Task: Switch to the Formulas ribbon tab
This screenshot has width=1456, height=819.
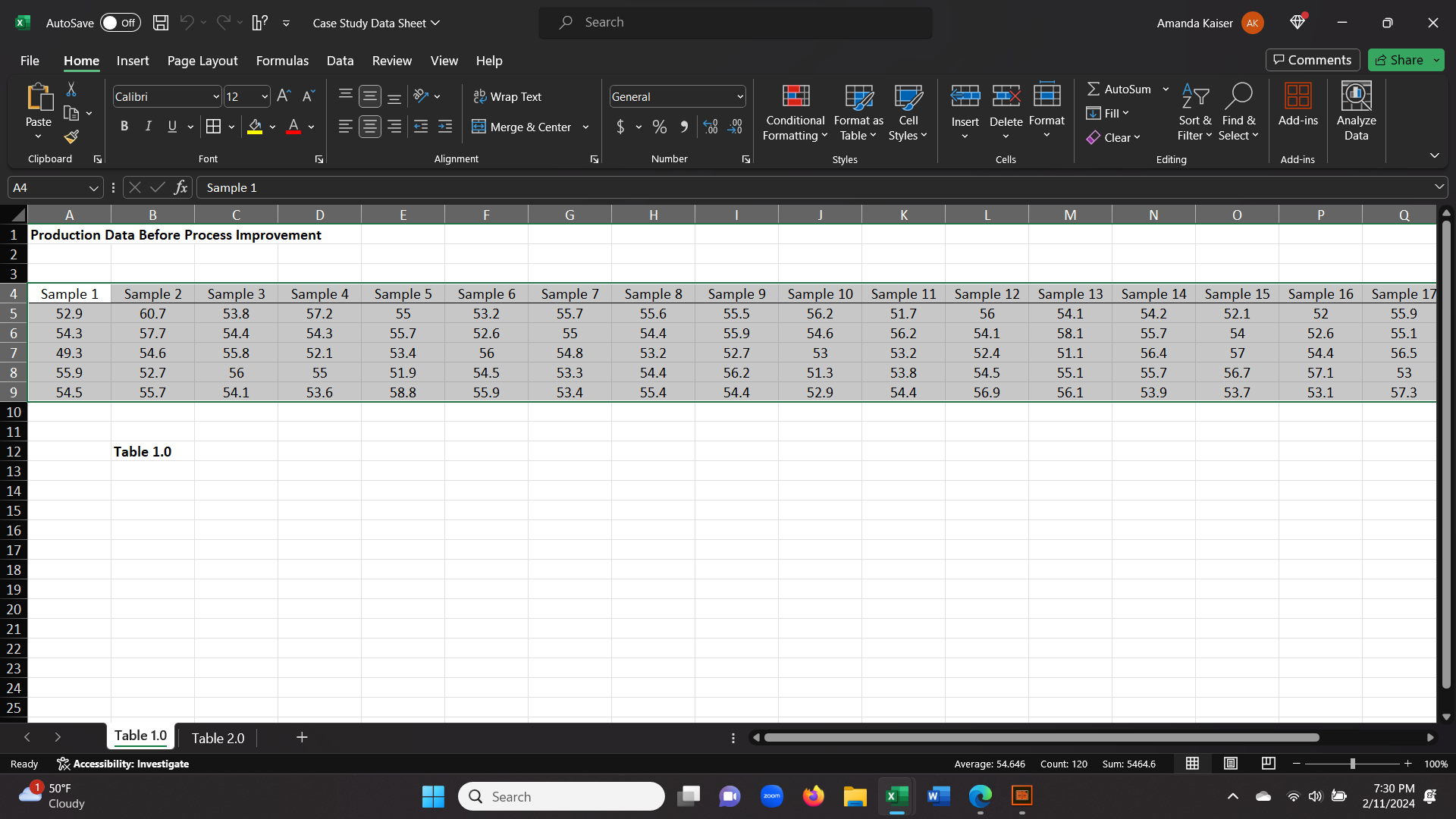Action: coord(282,61)
